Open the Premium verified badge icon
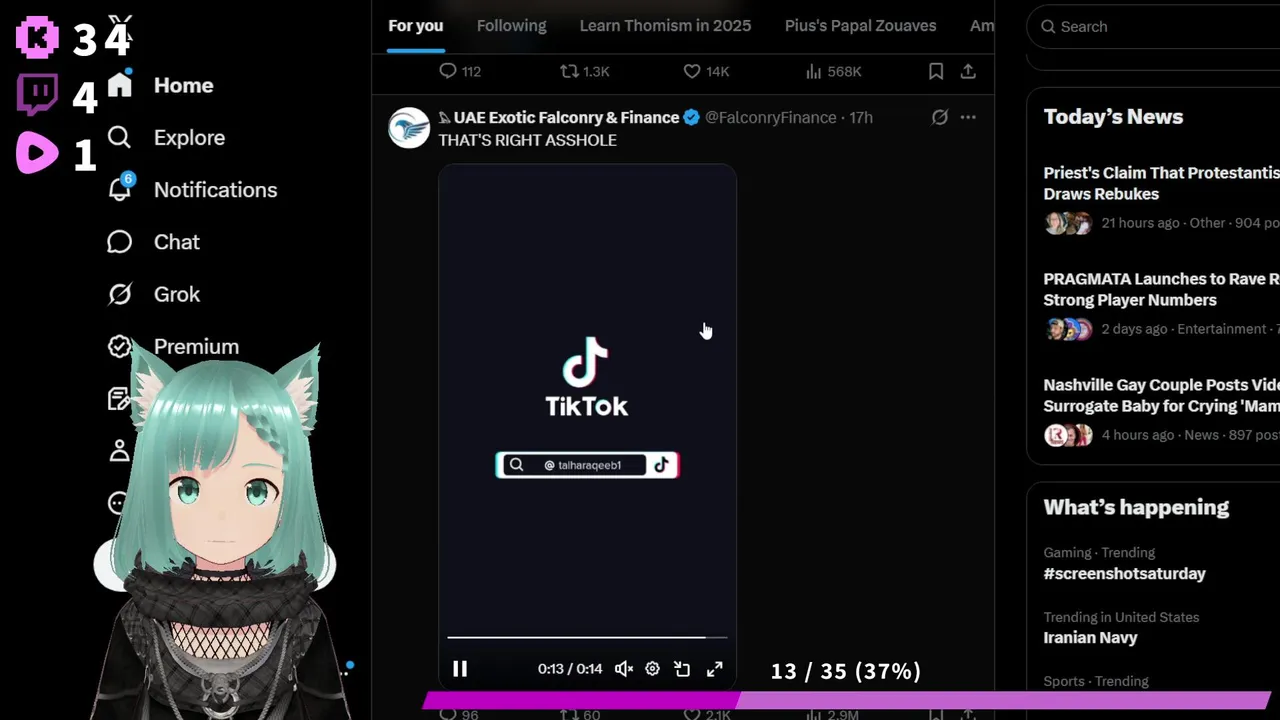 click(120, 346)
